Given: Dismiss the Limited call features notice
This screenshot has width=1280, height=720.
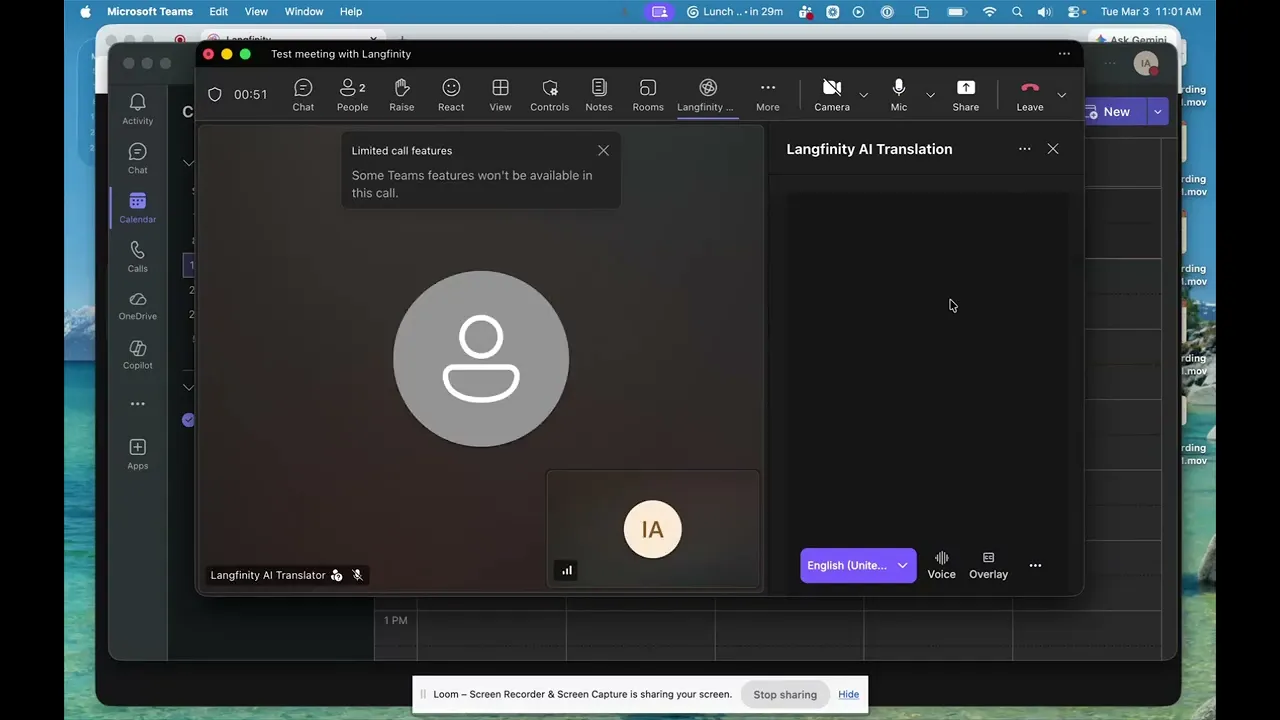Looking at the screenshot, I should click(603, 150).
